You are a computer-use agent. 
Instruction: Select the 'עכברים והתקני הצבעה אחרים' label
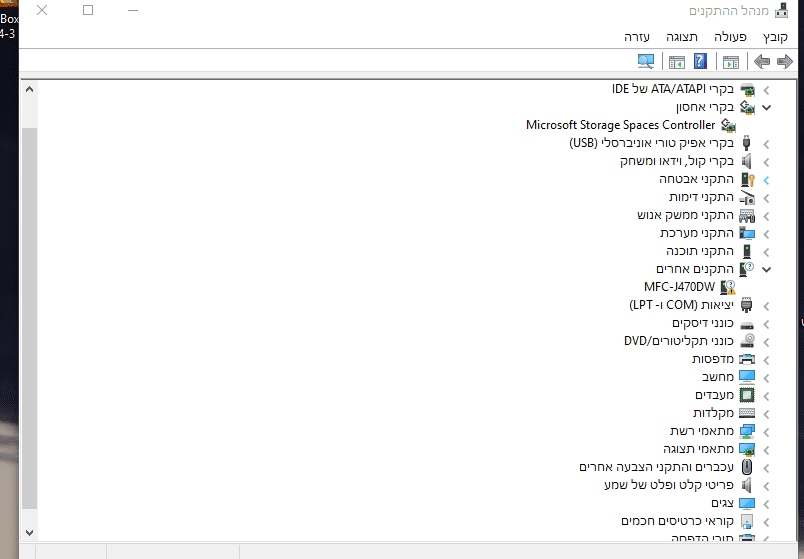click(656, 467)
